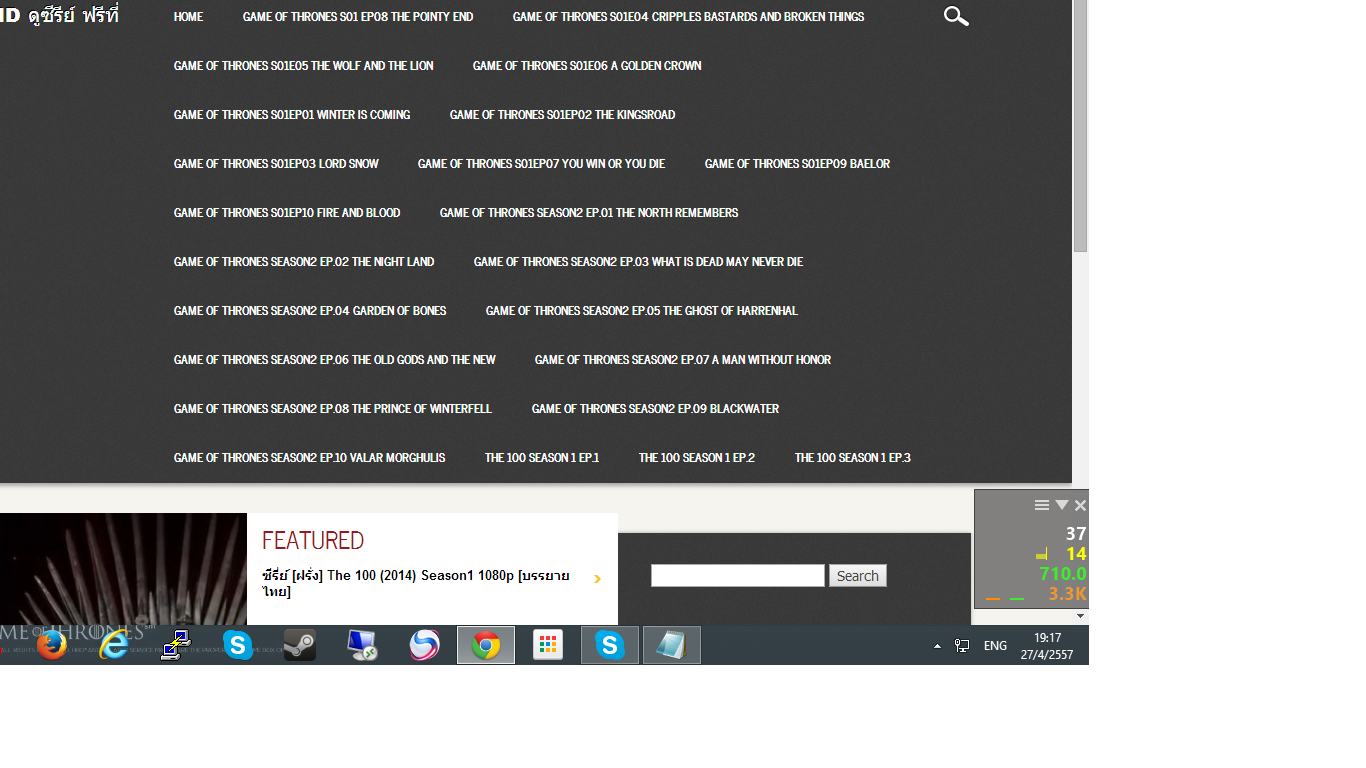
Task: Open Season2 EP.06 The Old Gods and the New
Action: (335, 360)
